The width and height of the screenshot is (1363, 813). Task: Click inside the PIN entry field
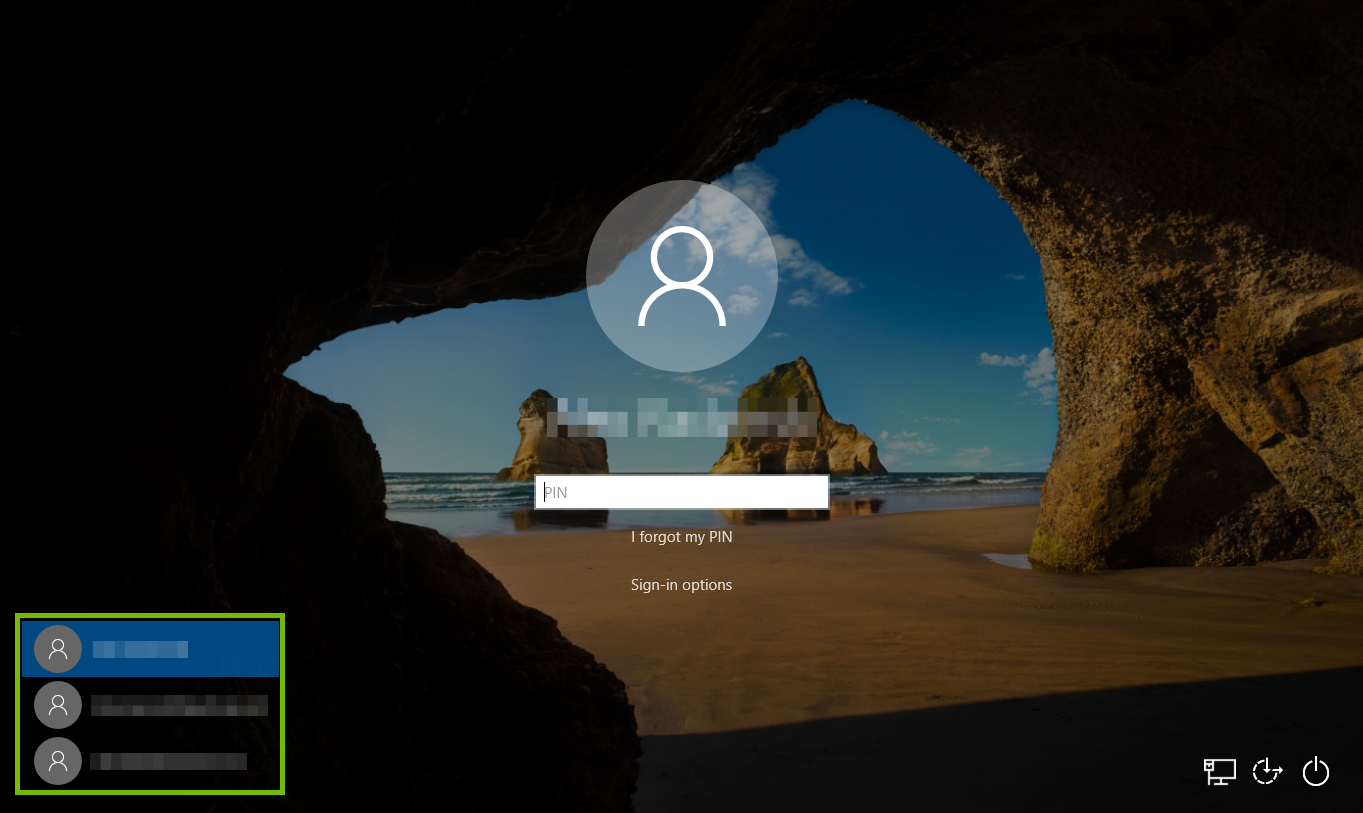click(x=681, y=492)
